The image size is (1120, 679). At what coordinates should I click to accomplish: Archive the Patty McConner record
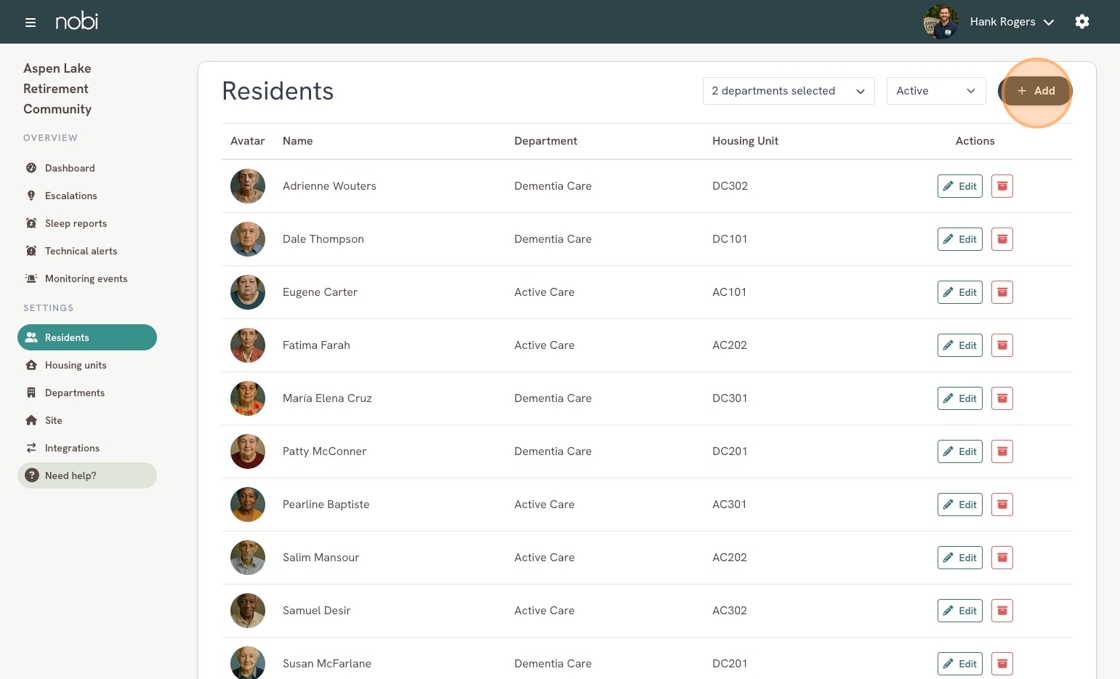(x=1002, y=451)
